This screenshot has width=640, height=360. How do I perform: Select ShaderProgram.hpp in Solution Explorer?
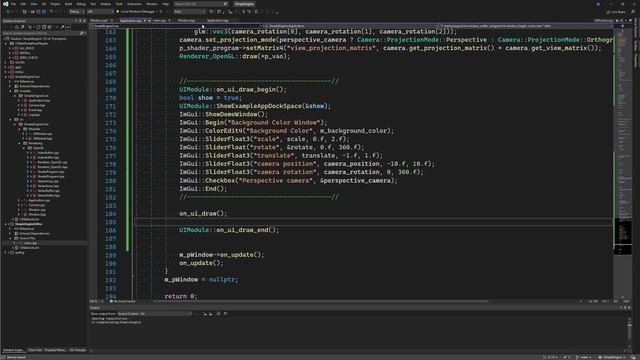[51, 176]
